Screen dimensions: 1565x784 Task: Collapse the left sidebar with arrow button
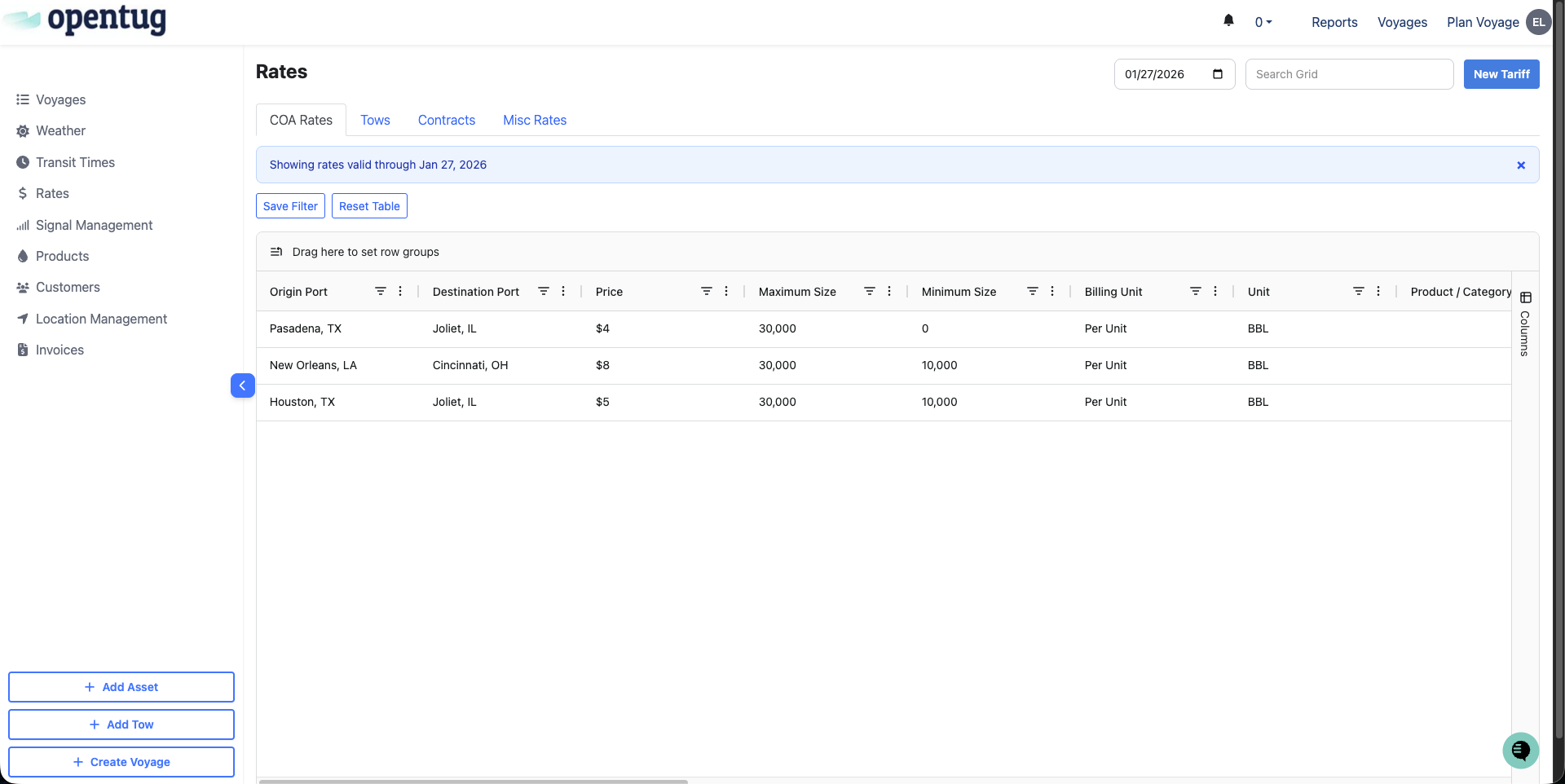242,385
